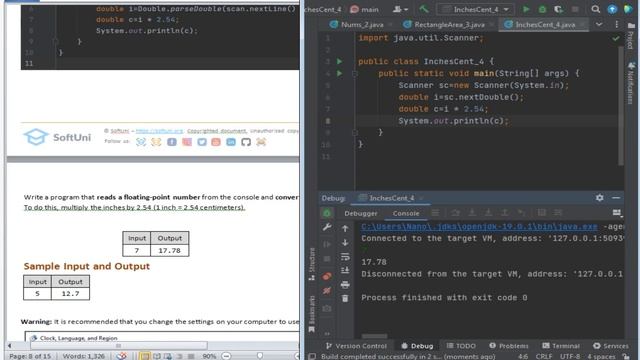Open the editor tabs three-dot options menu
This screenshot has height=360, width=640.
click(616, 24)
